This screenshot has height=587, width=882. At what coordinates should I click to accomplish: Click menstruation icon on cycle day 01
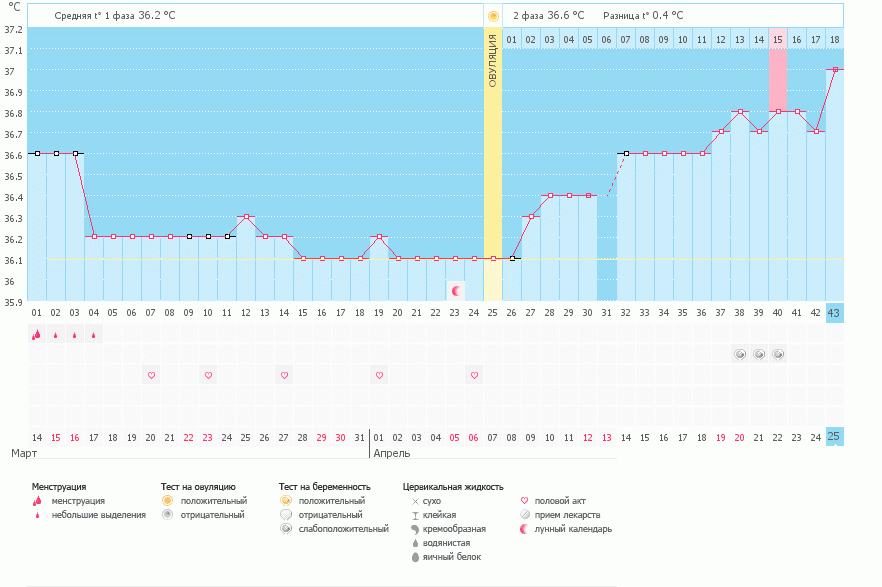36,335
